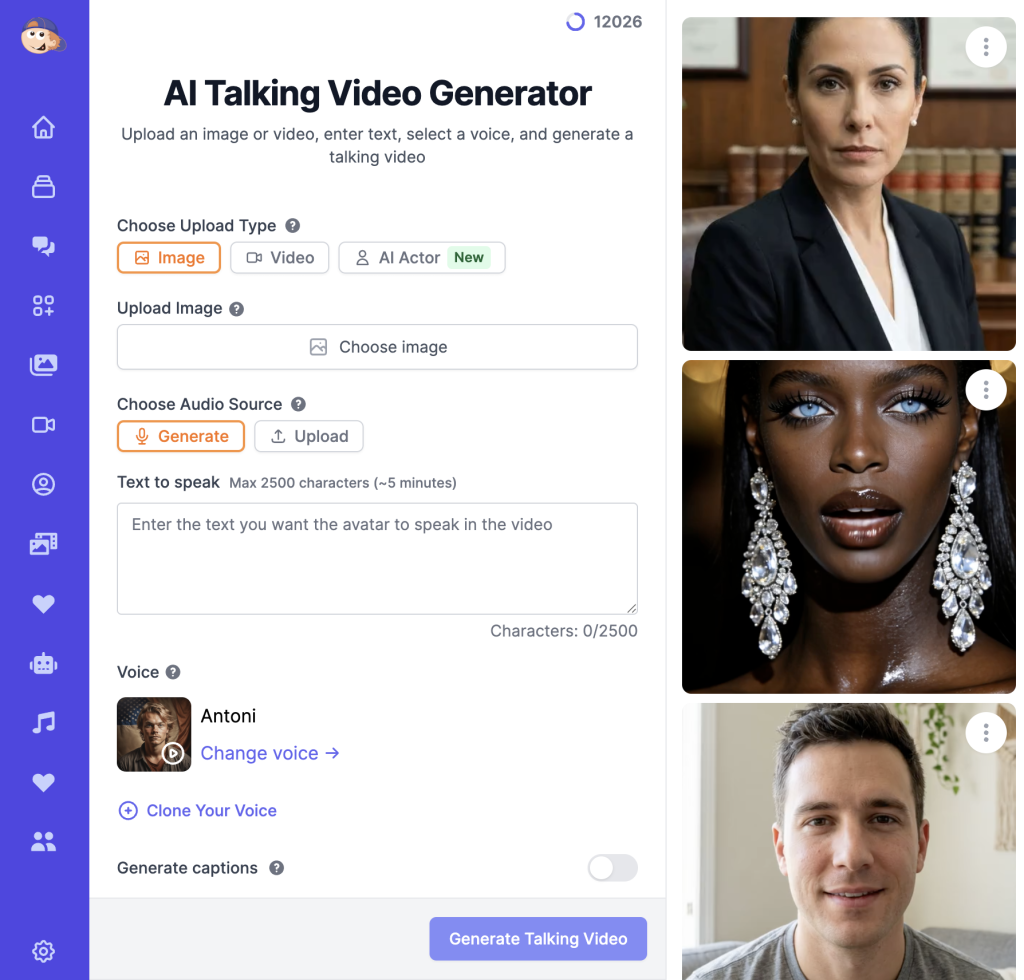Select Image upload type
1024x980 pixels.
click(x=169, y=258)
